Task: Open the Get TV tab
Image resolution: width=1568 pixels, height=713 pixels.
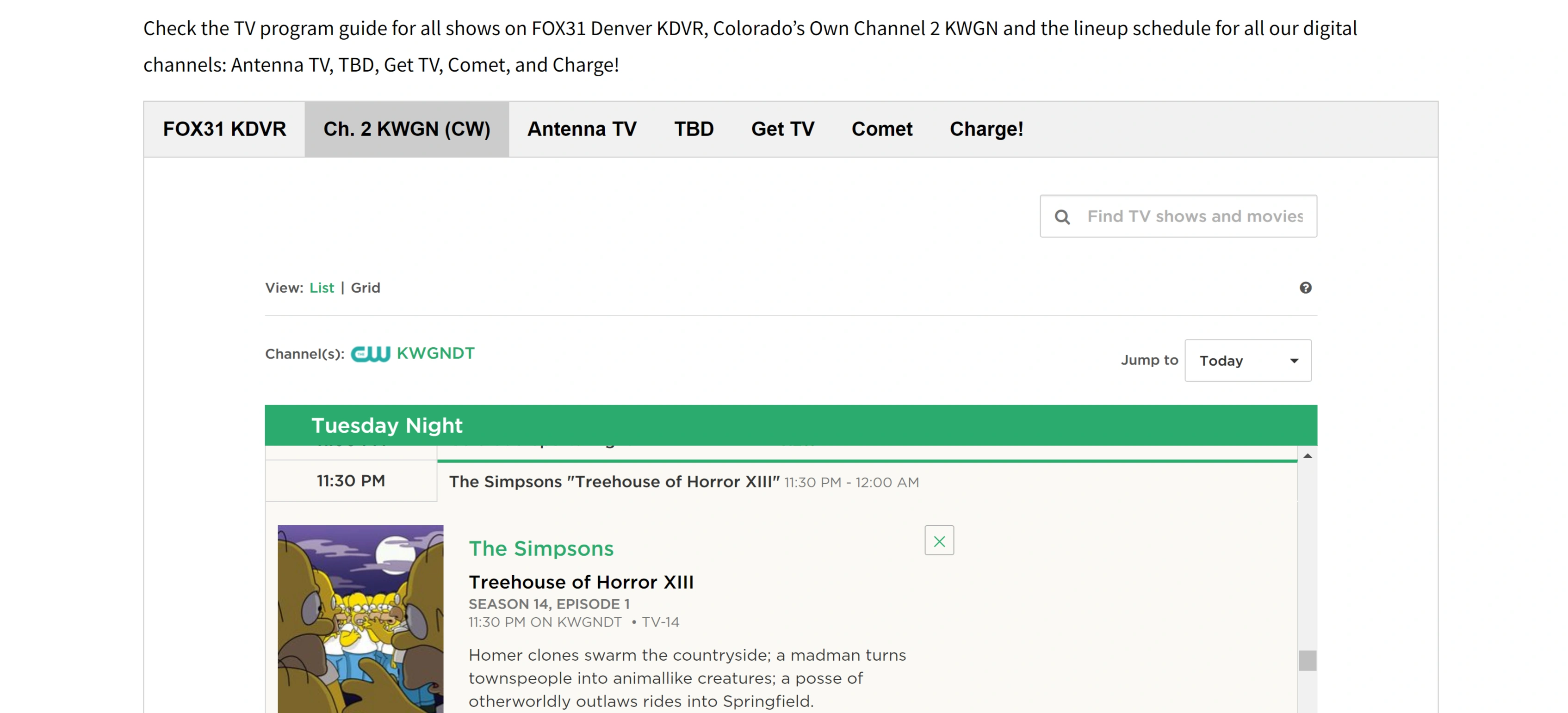Action: pyautogui.click(x=782, y=129)
